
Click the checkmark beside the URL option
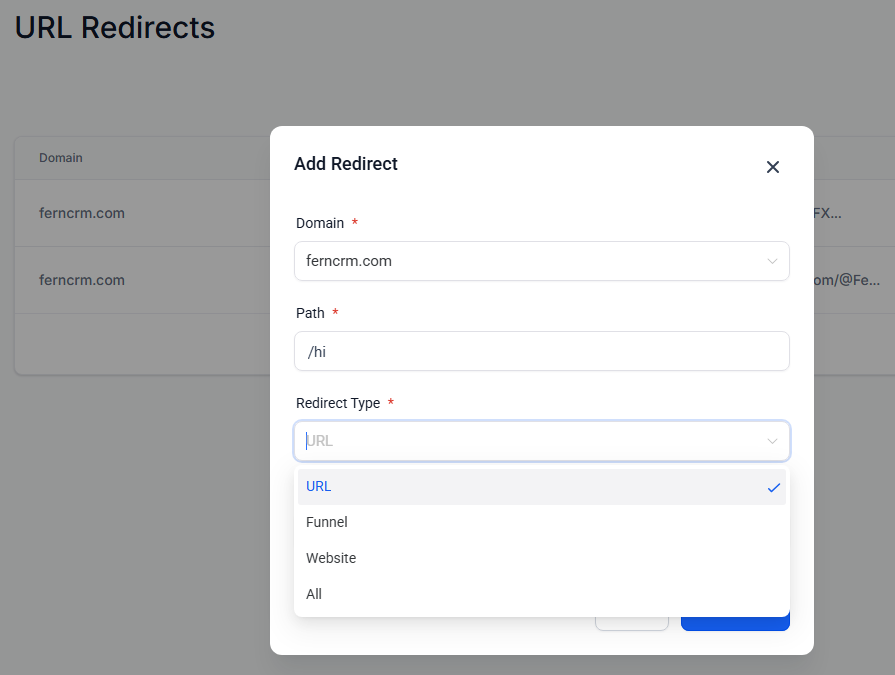[773, 487]
